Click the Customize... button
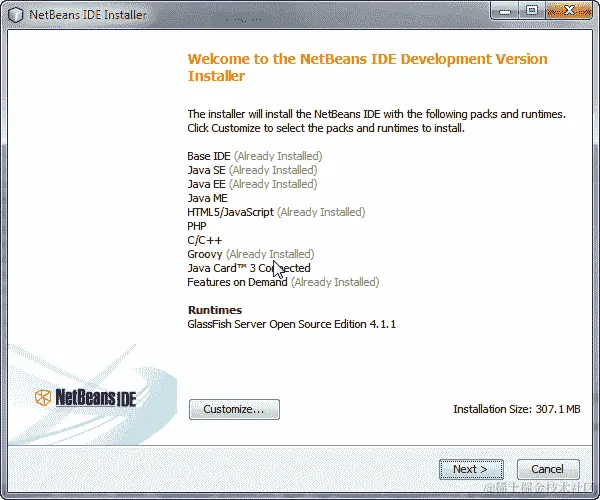Screen dimensions: 600x500 pyautogui.click(x=234, y=409)
